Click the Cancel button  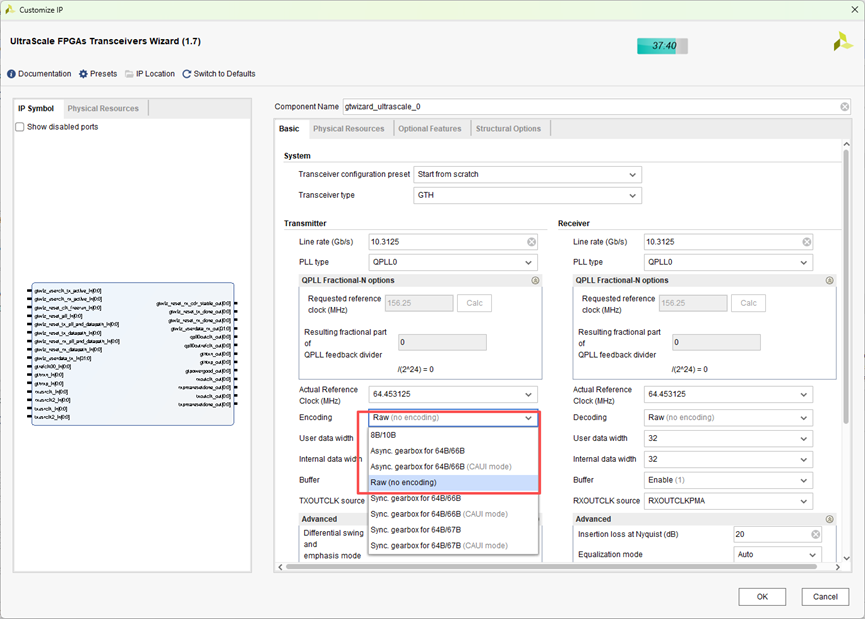coord(825,597)
